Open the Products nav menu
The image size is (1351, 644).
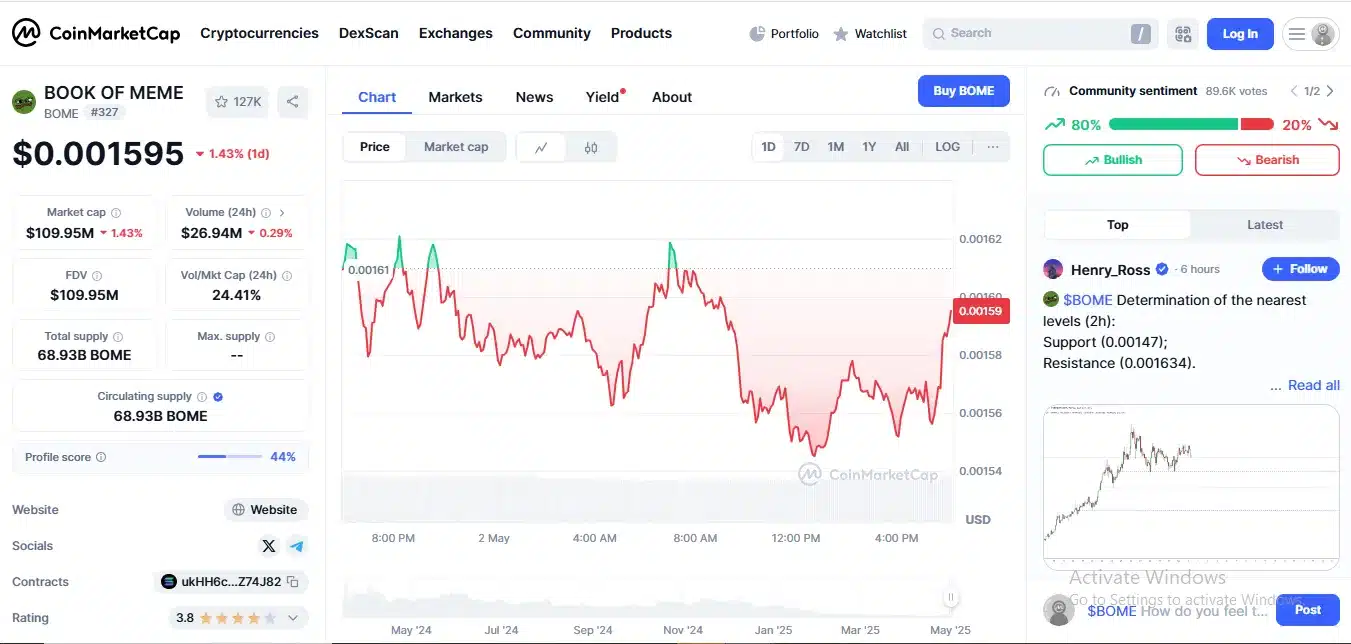[x=641, y=33]
